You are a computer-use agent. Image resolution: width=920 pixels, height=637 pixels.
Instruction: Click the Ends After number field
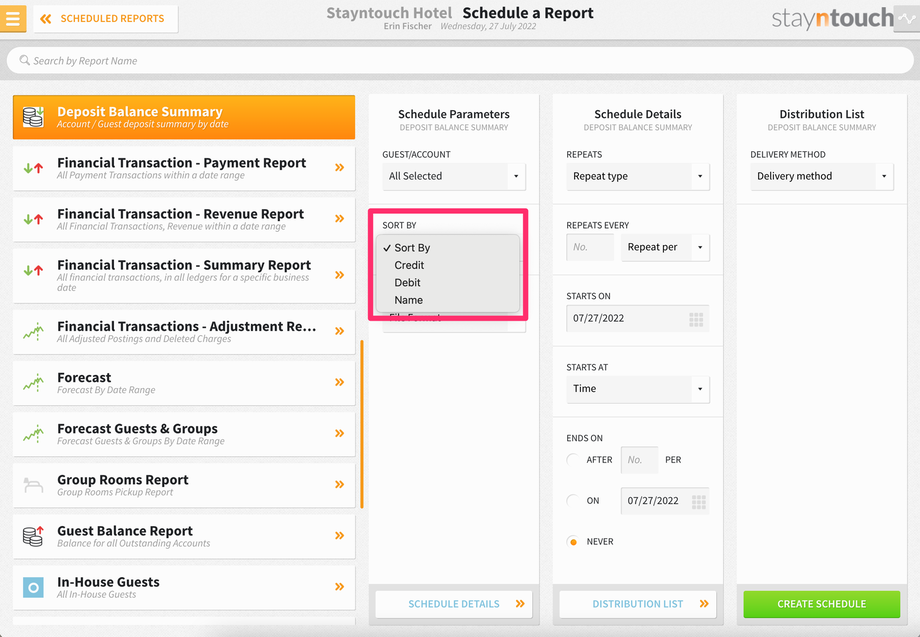coord(639,460)
